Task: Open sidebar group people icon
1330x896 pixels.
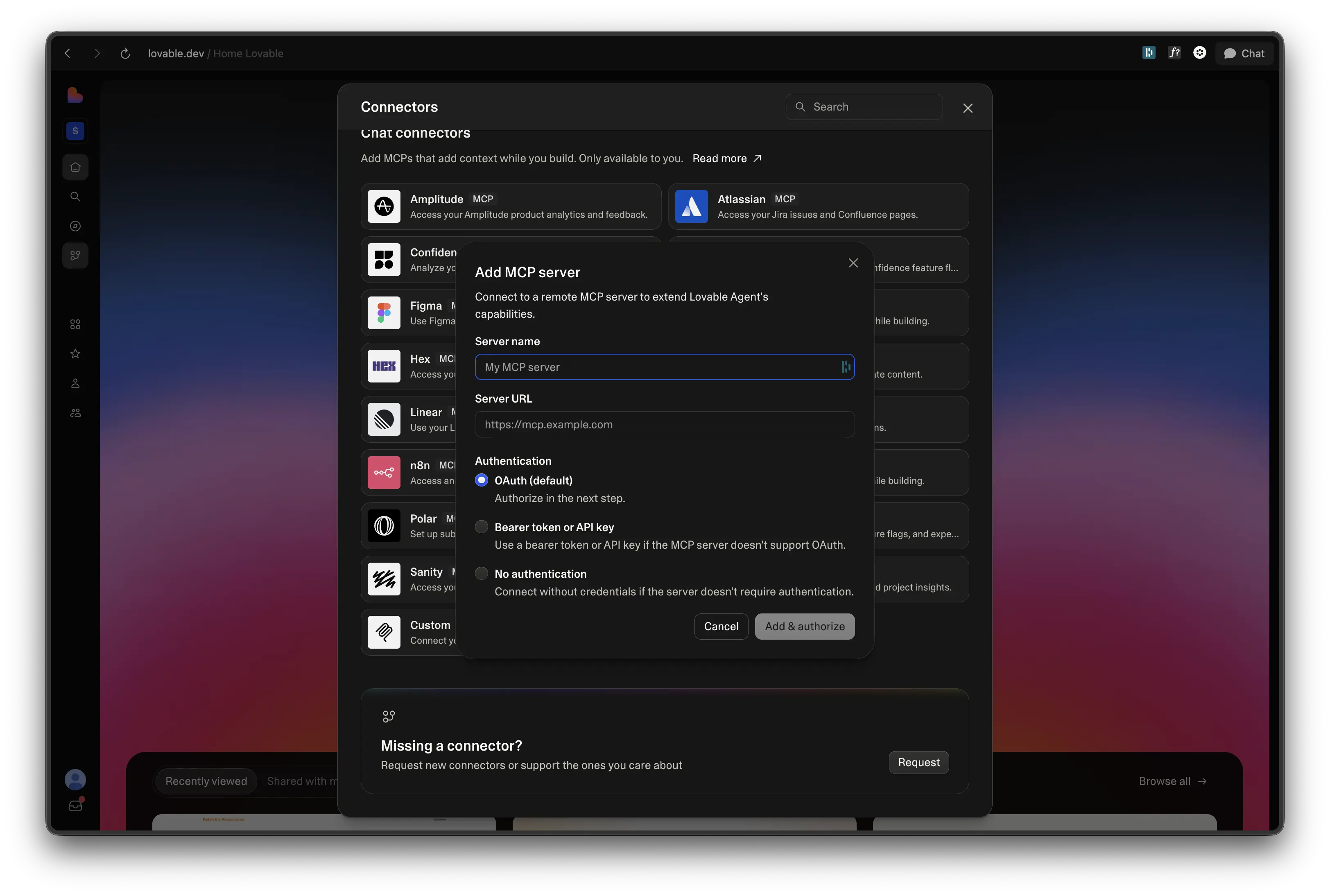Action: [75, 412]
